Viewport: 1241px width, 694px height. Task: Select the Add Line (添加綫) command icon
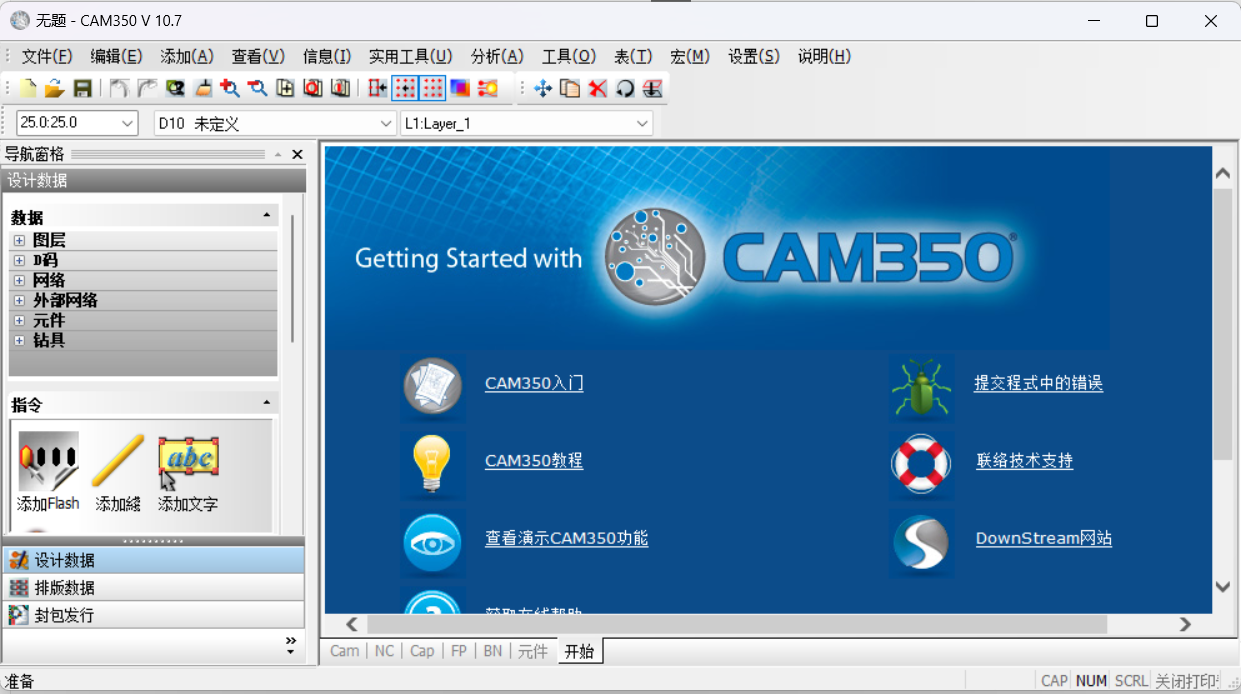(118, 461)
